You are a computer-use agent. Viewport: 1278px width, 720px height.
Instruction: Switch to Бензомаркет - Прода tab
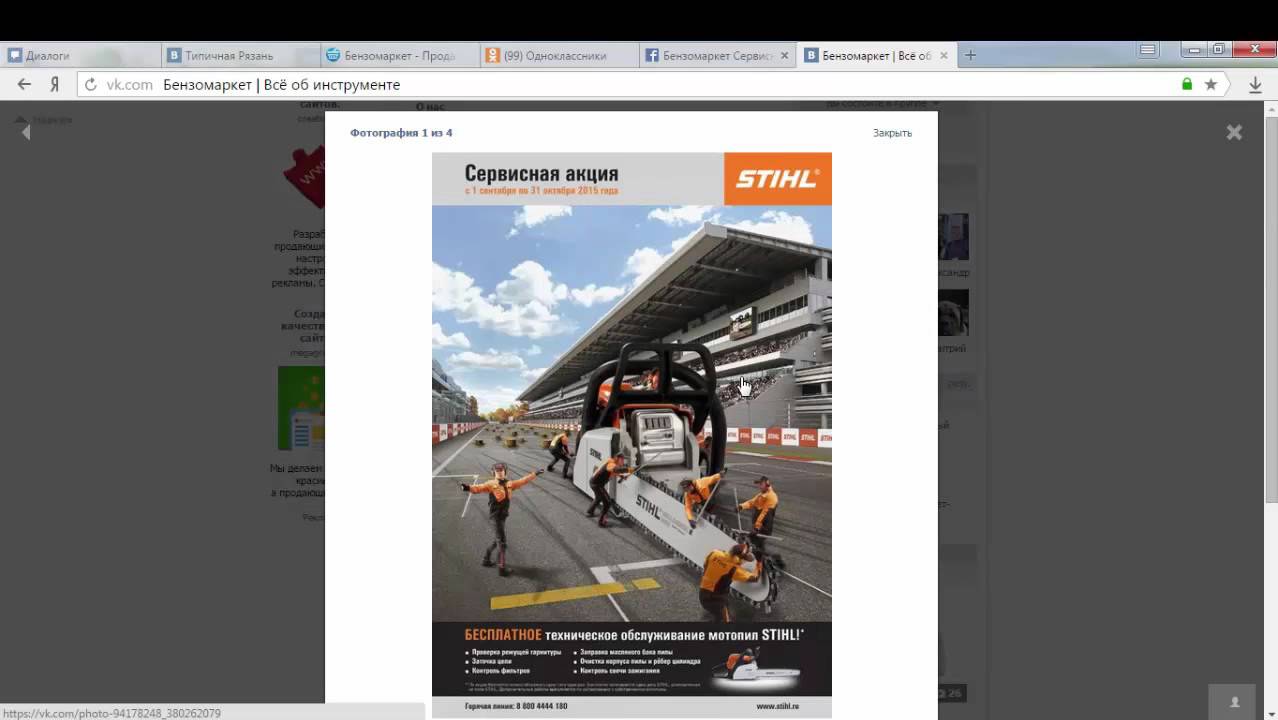tap(400, 56)
